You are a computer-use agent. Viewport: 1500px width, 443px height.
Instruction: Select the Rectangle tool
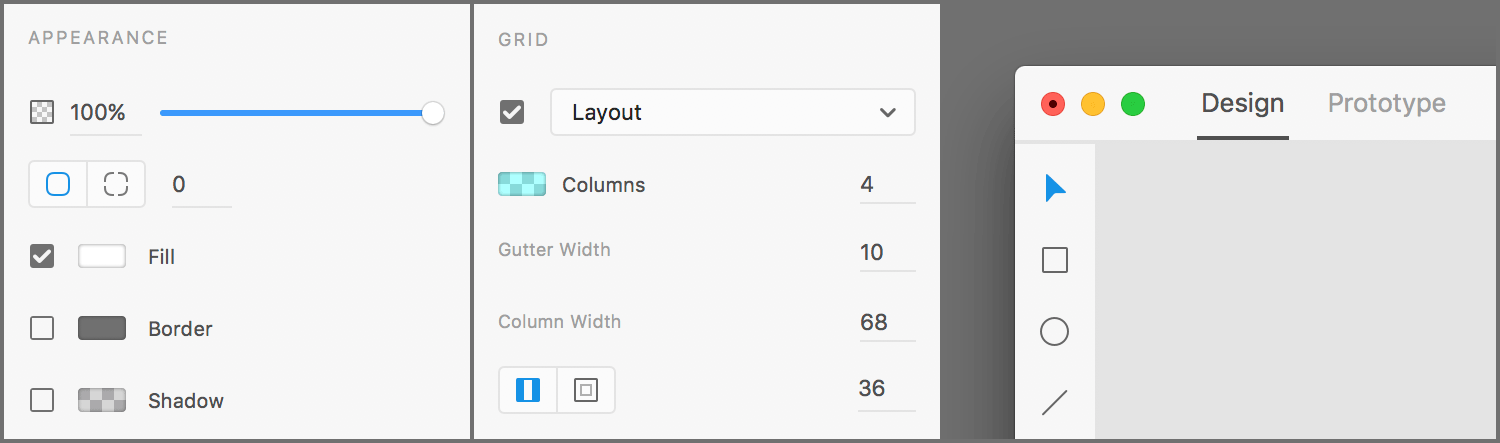pos(1055,260)
